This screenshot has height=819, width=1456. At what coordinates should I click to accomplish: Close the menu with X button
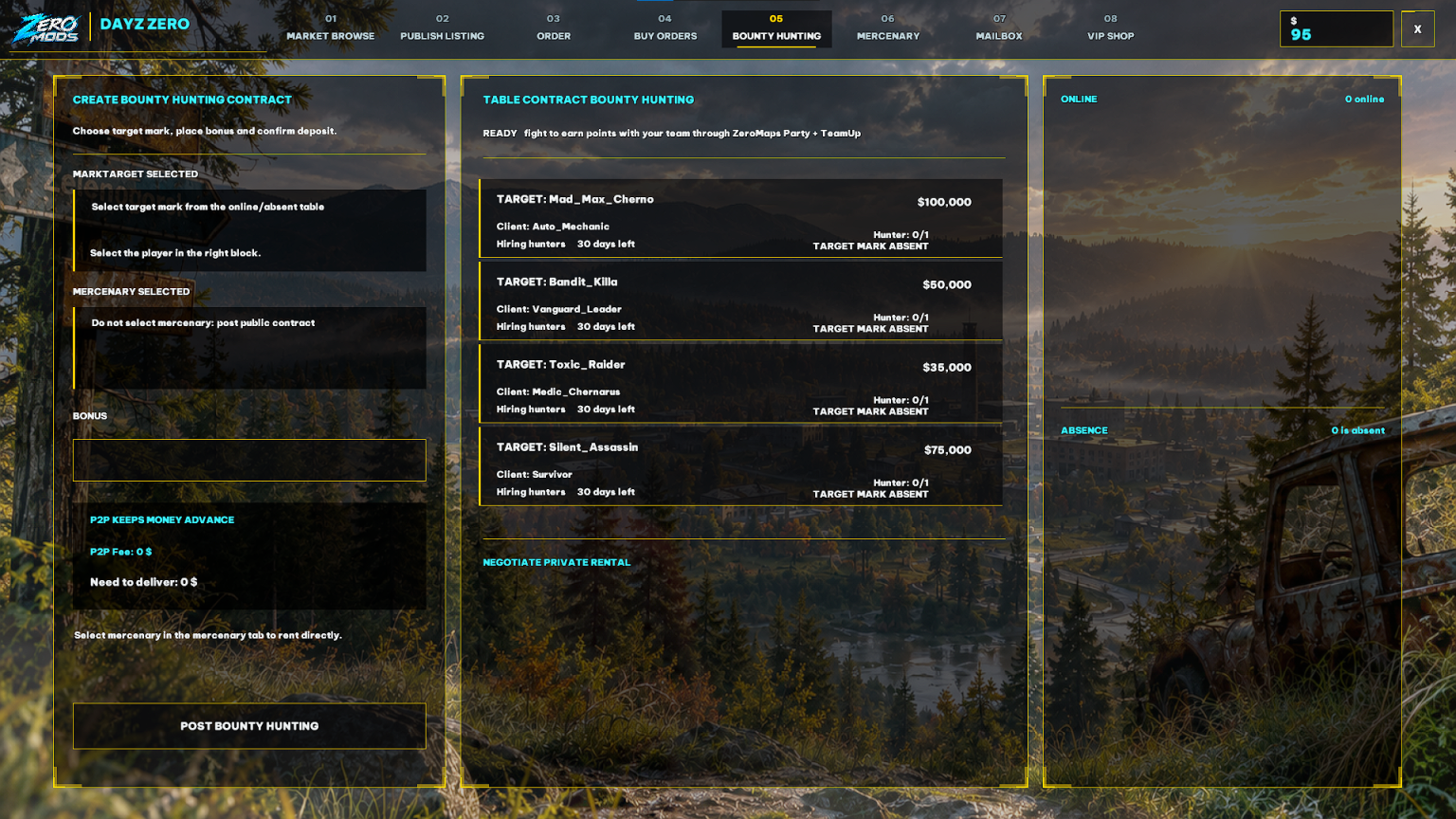pos(1418,29)
